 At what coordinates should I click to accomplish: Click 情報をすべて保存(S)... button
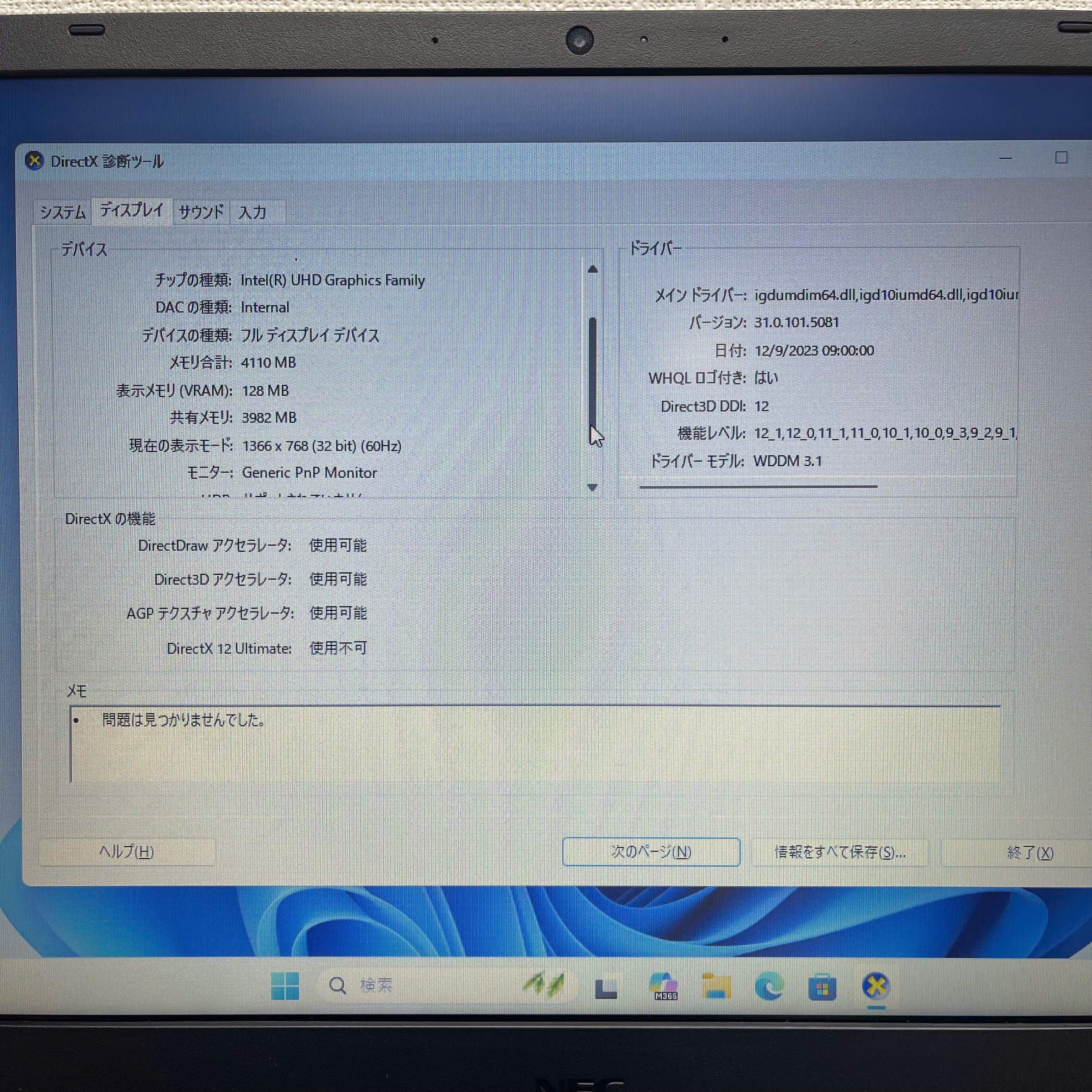tap(840, 852)
